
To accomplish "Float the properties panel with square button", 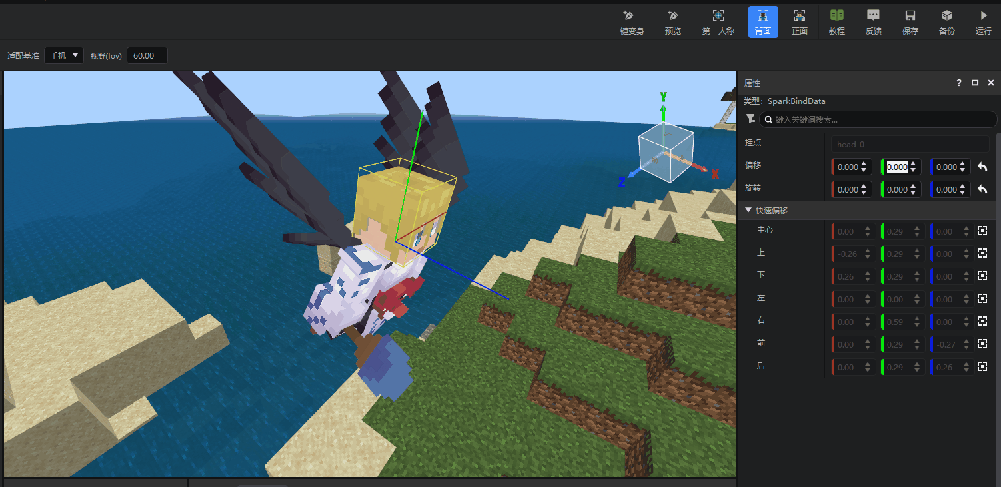I will 975,83.
